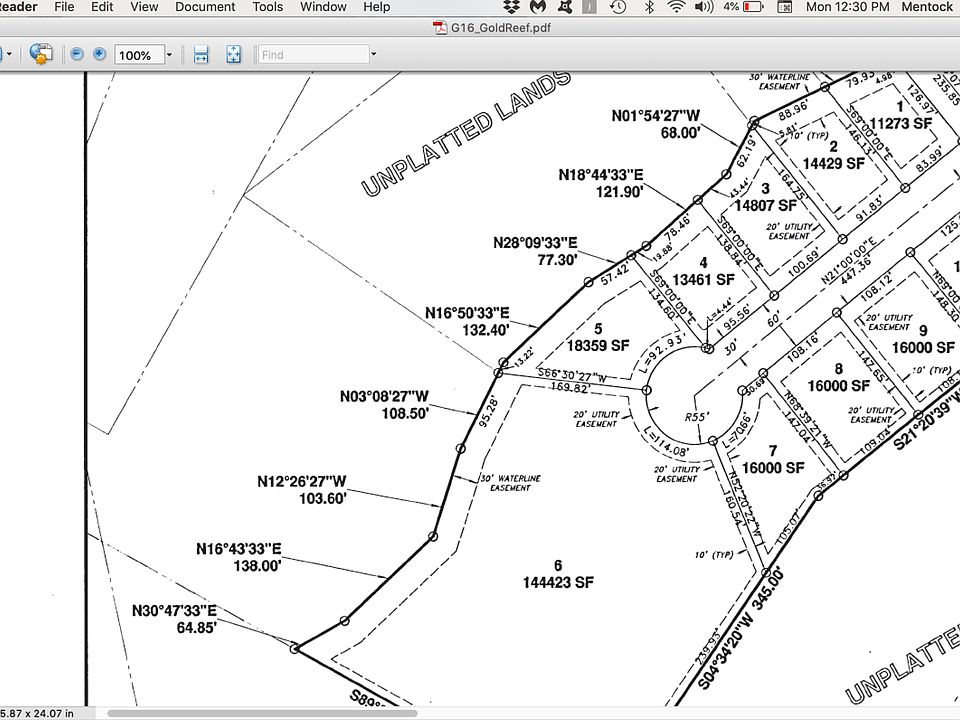Image resolution: width=960 pixels, height=720 pixels.
Task: Click the zoom out minus button
Action: click(x=77, y=54)
